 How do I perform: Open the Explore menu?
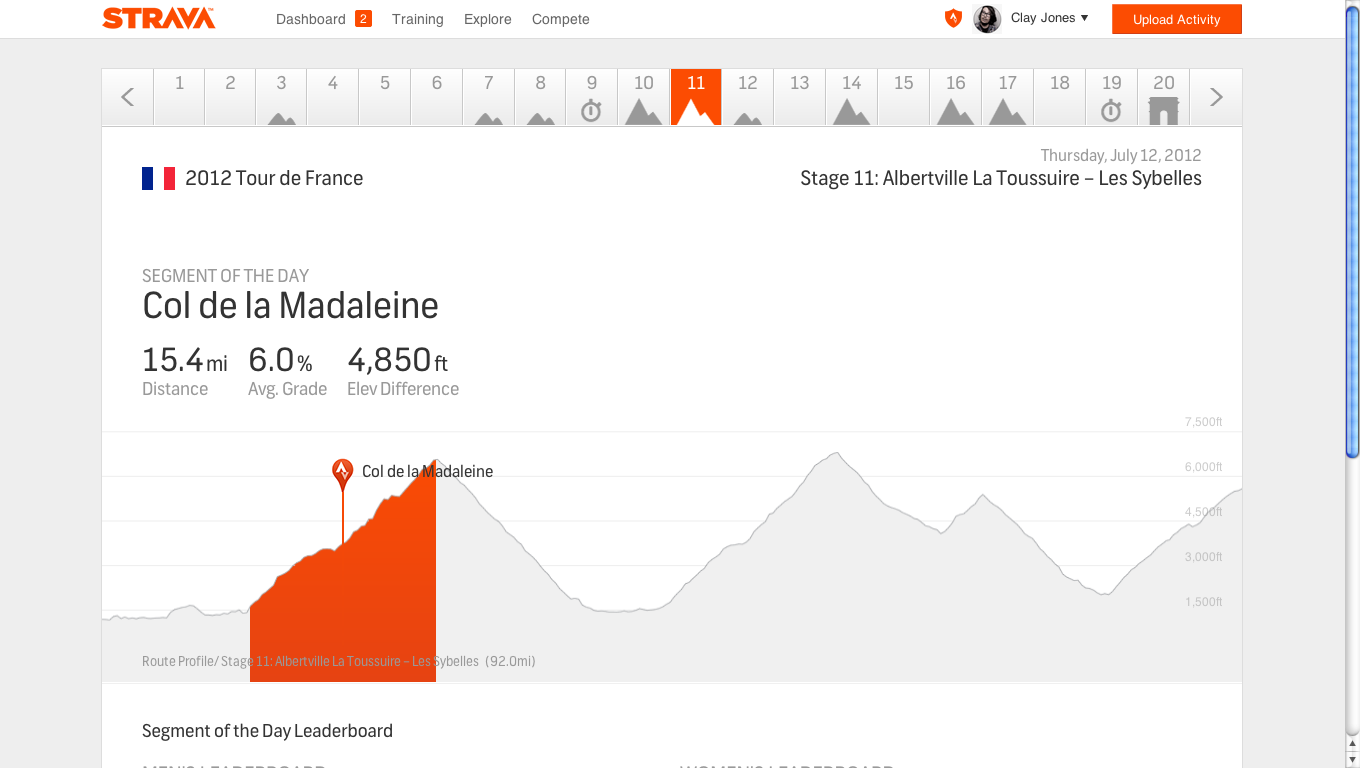click(x=487, y=19)
